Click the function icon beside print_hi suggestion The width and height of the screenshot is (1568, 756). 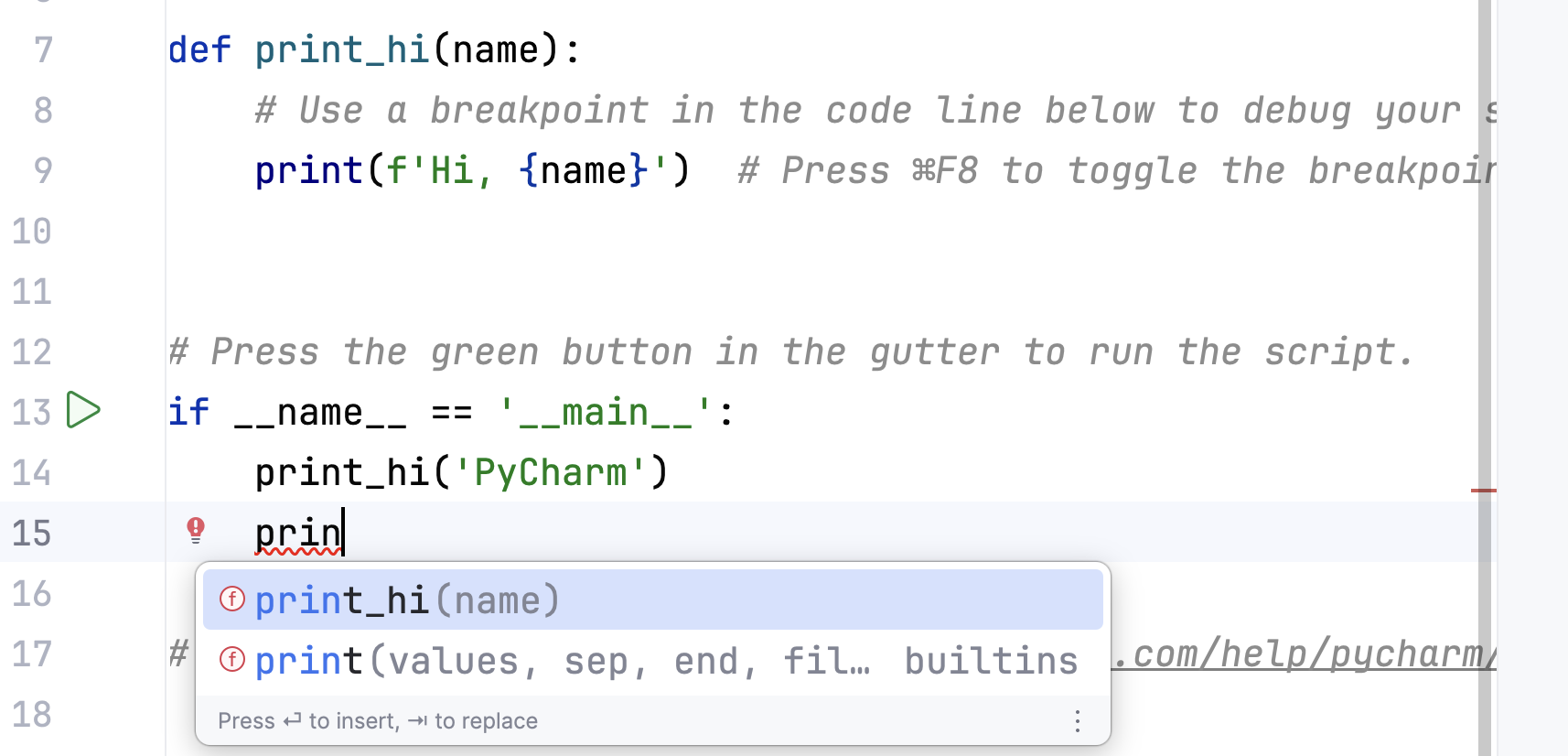coord(232,599)
